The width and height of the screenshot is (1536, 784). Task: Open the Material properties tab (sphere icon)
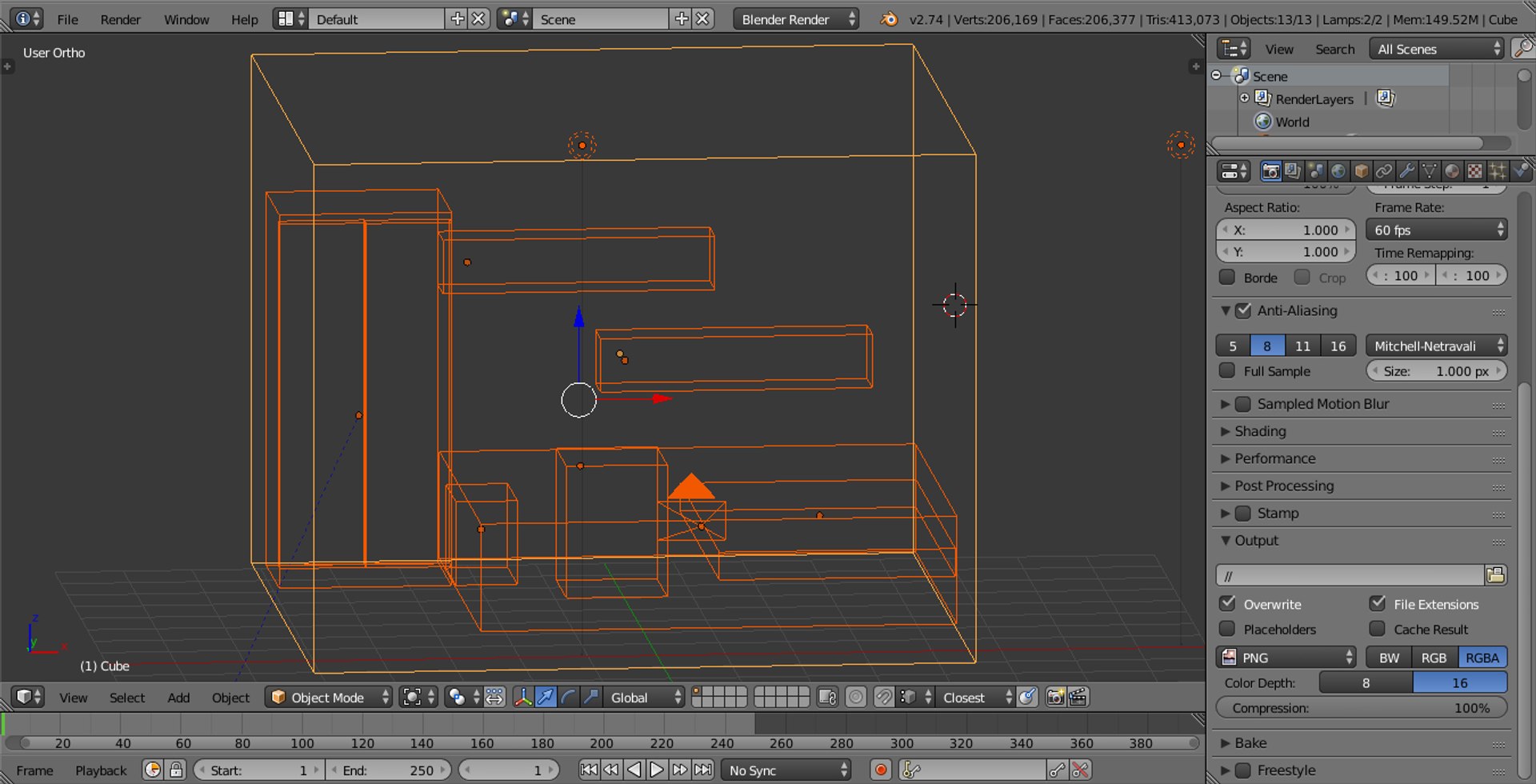(1452, 171)
